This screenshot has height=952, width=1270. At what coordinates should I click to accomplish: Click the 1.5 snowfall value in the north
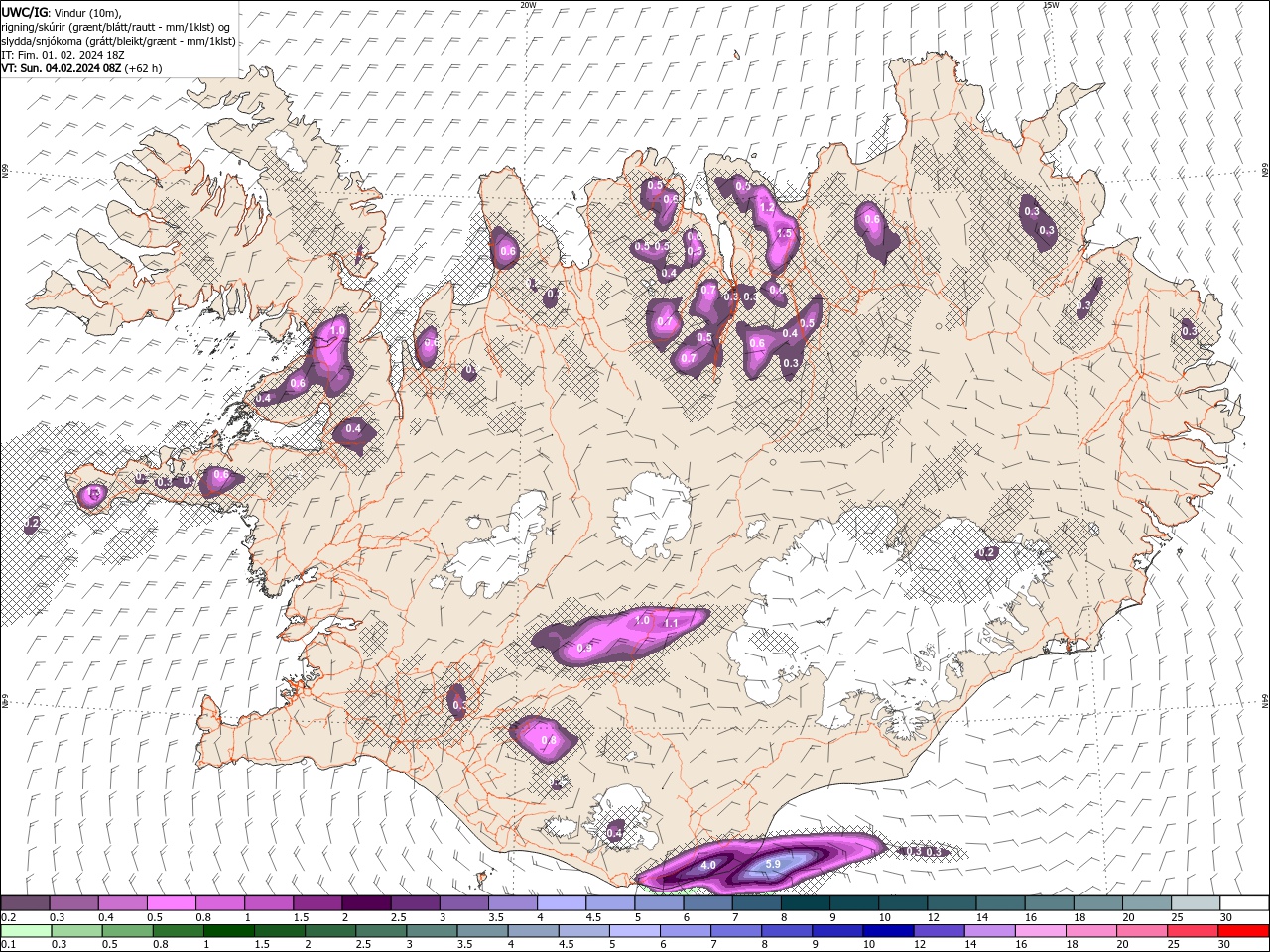click(785, 234)
